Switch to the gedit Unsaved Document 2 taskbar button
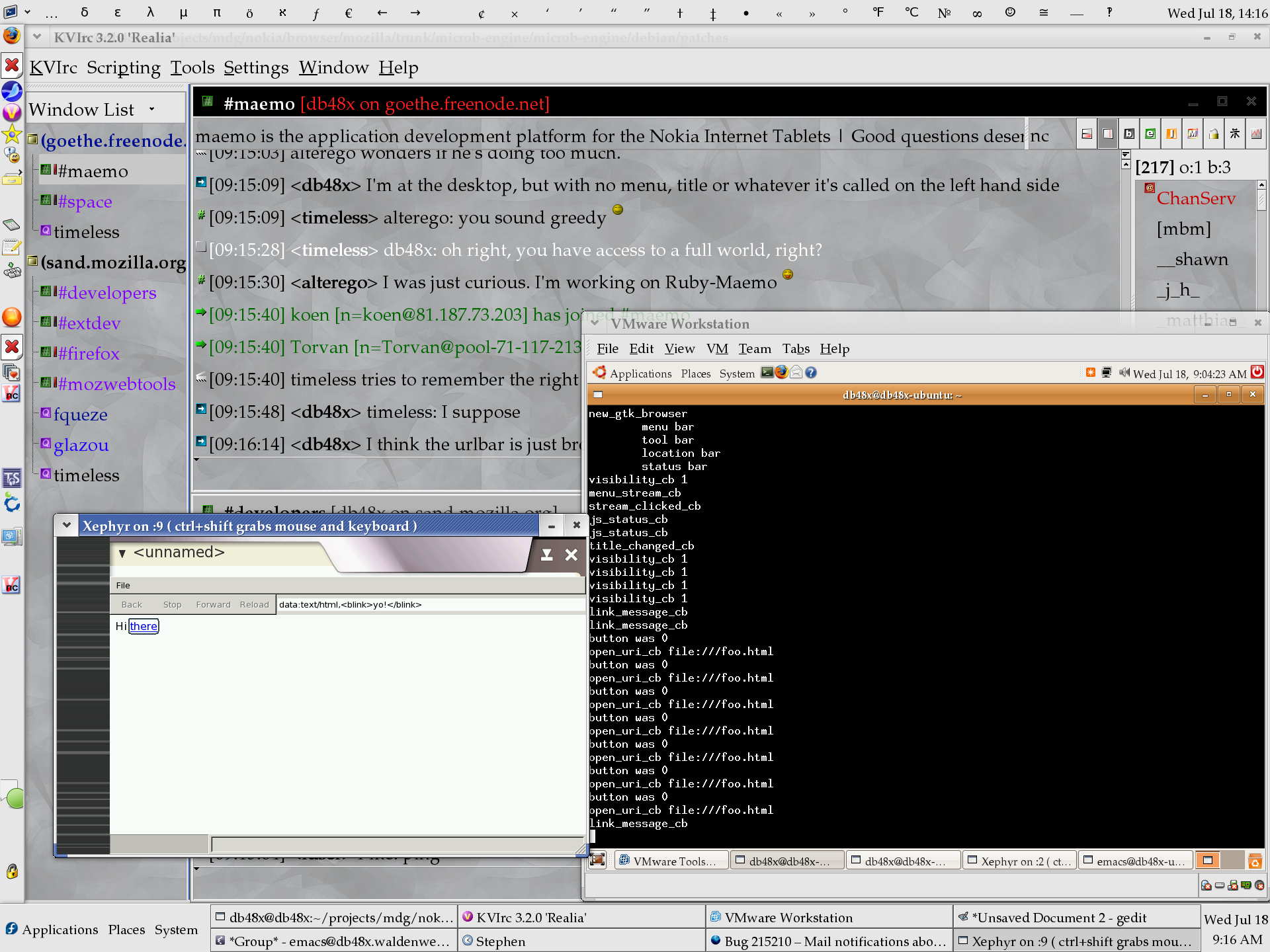This screenshot has width=1270, height=952. coord(1076,917)
